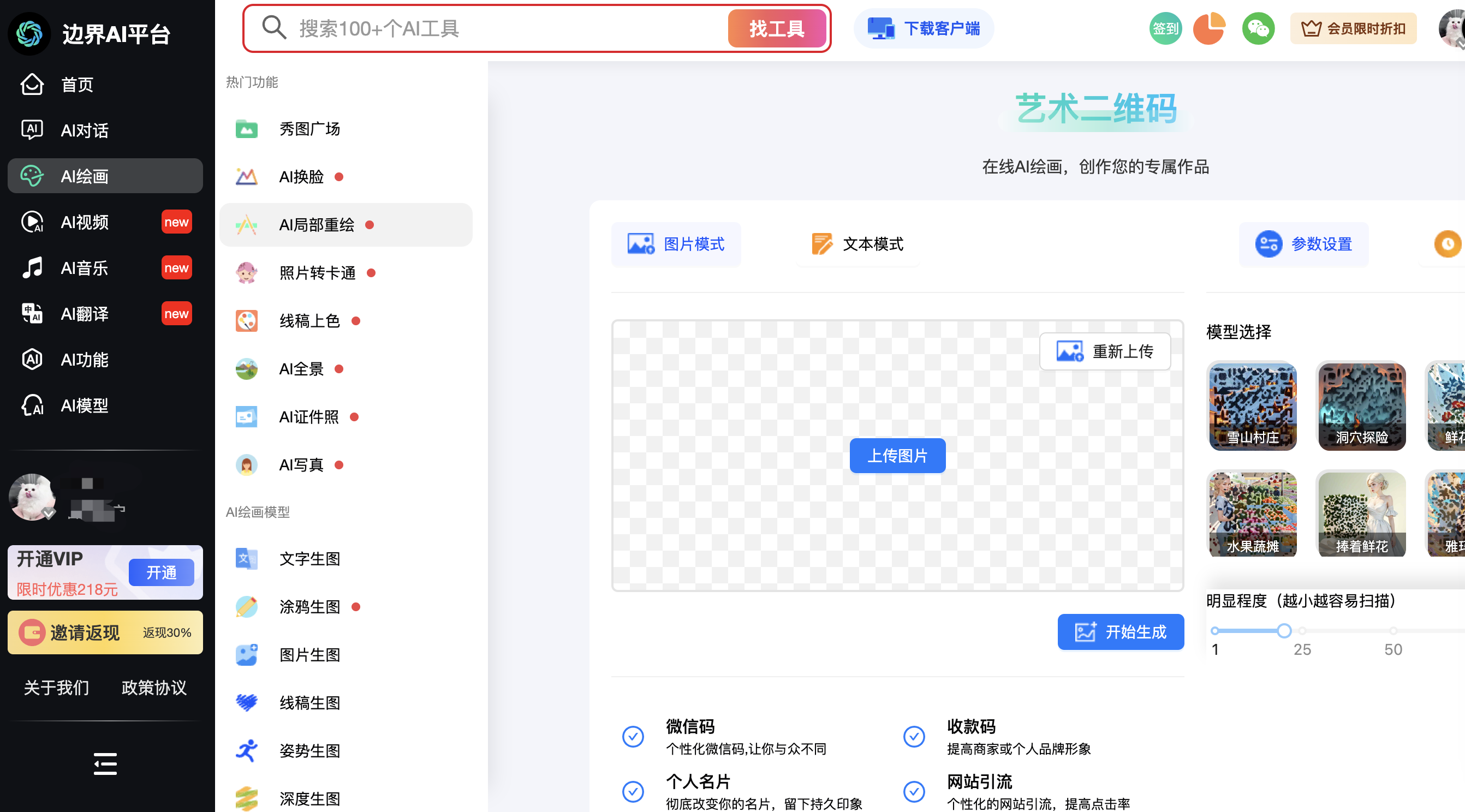Open AI视频 video icon
The width and height of the screenshot is (1465, 812).
click(32, 222)
